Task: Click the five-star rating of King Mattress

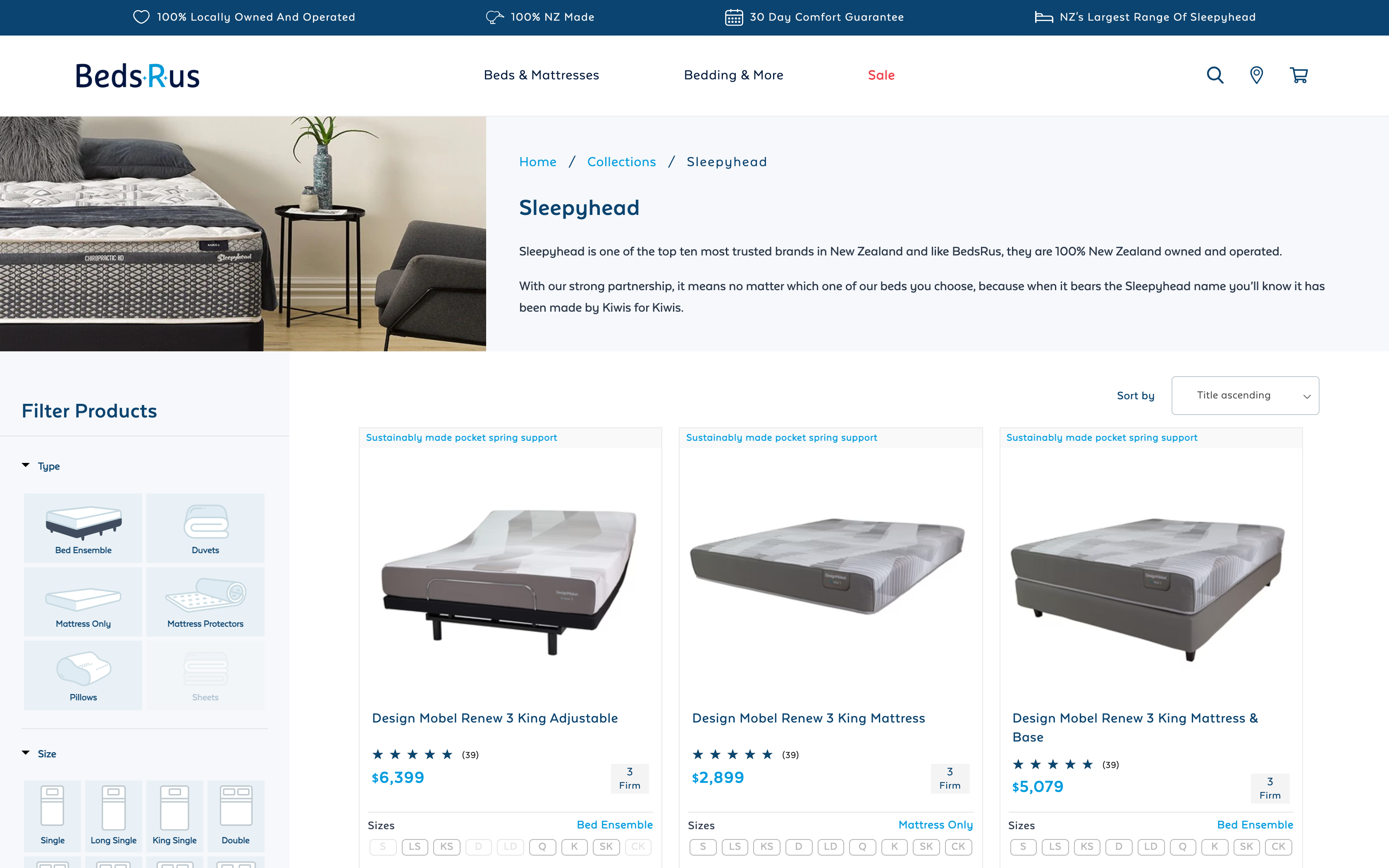Action: [733, 754]
